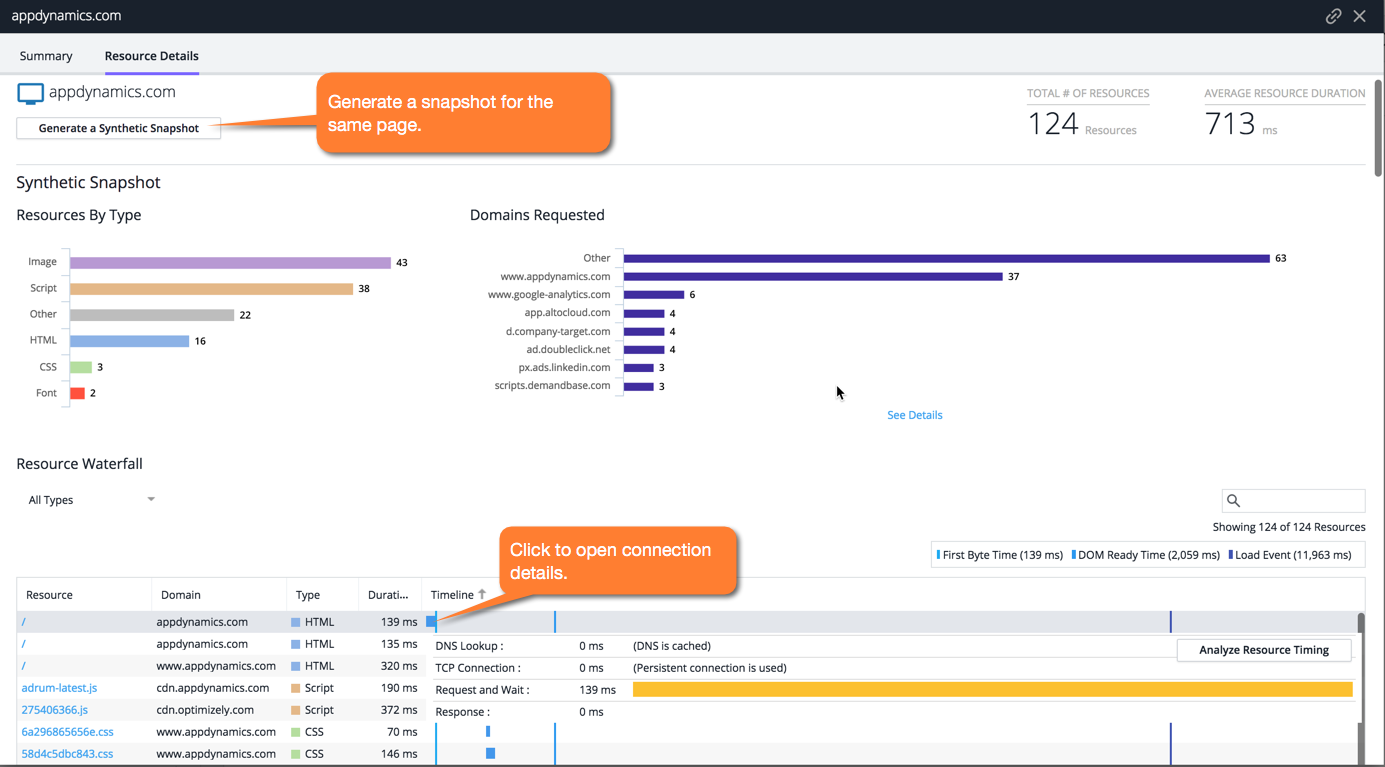Click the DOM Ready Time legend entry
The height and width of the screenshot is (767, 1385).
point(1146,555)
